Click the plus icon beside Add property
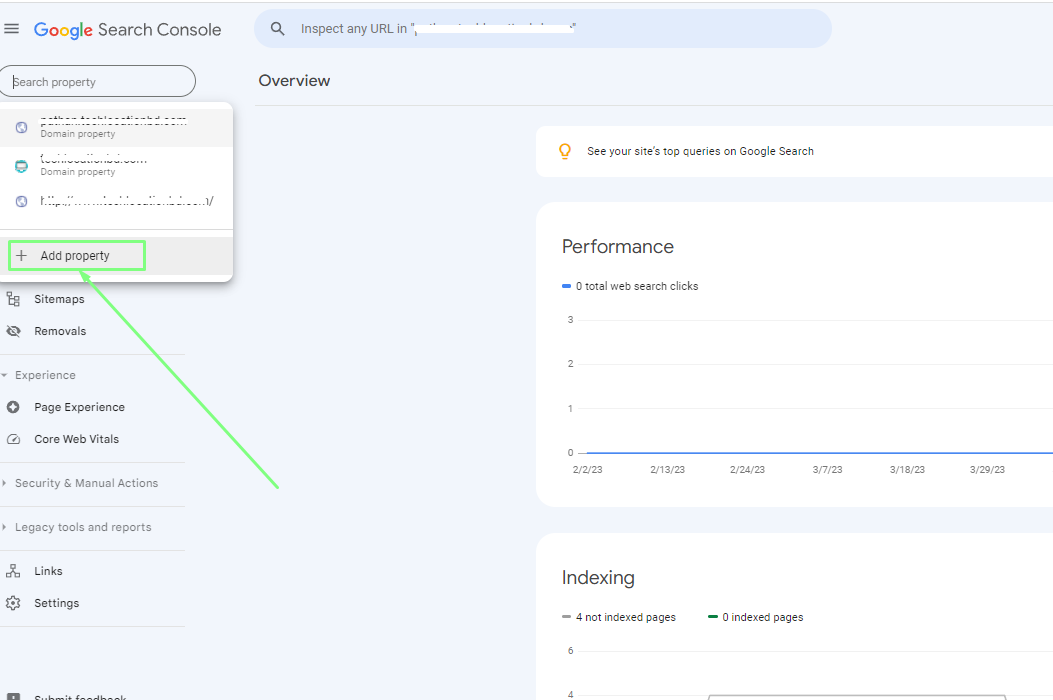 (22, 256)
